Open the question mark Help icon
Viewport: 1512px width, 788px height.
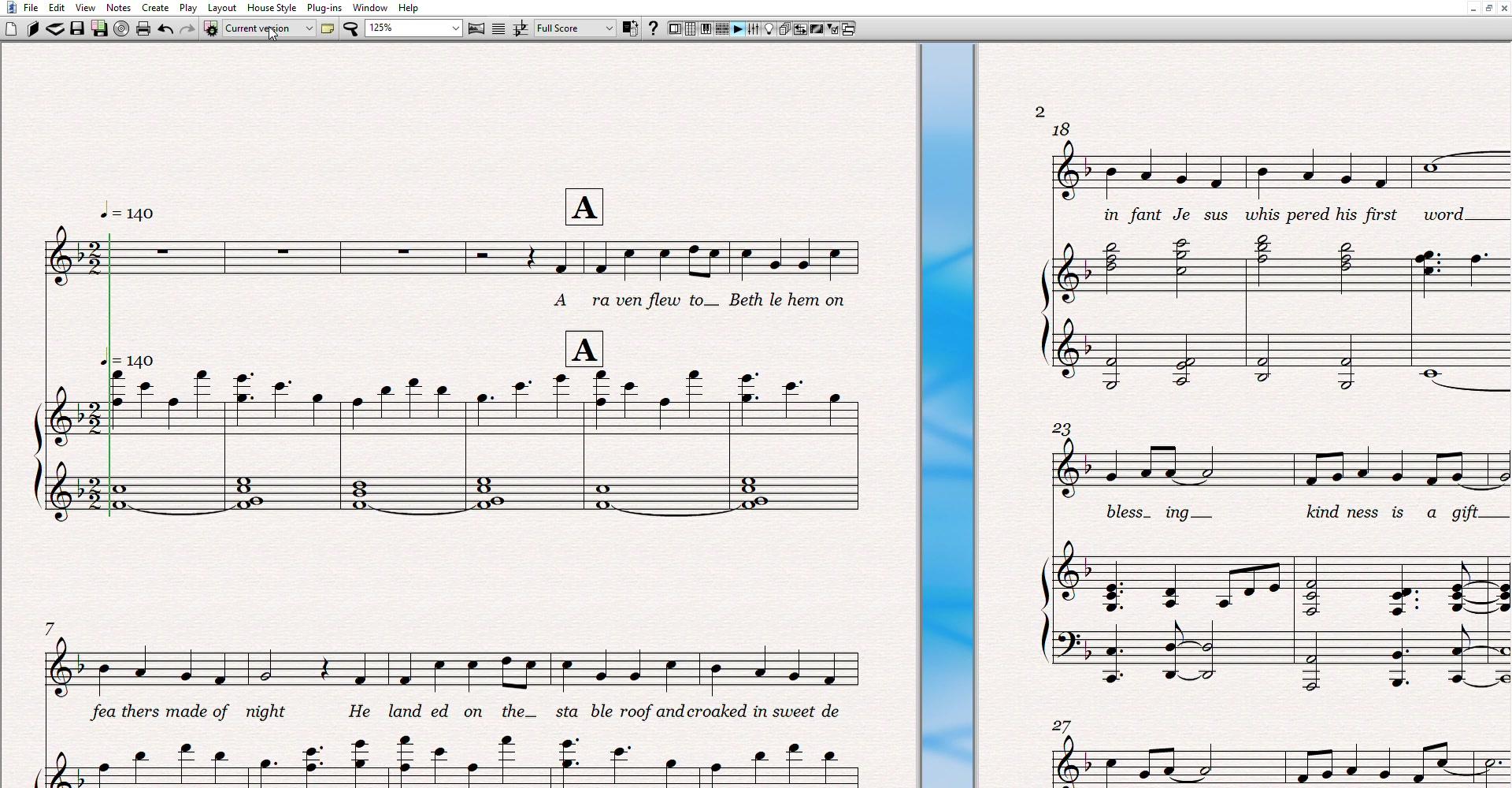[x=653, y=29]
